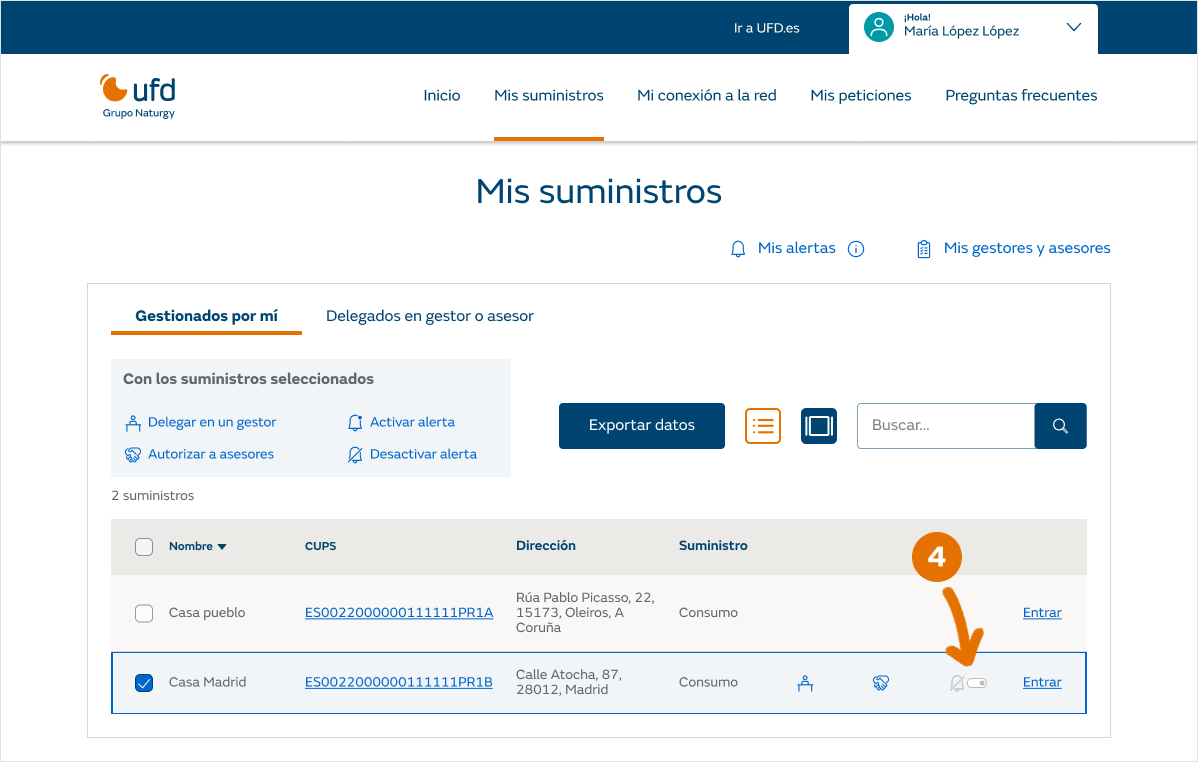Click the list view icon
1198x762 pixels.
click(x=763, y=425)
